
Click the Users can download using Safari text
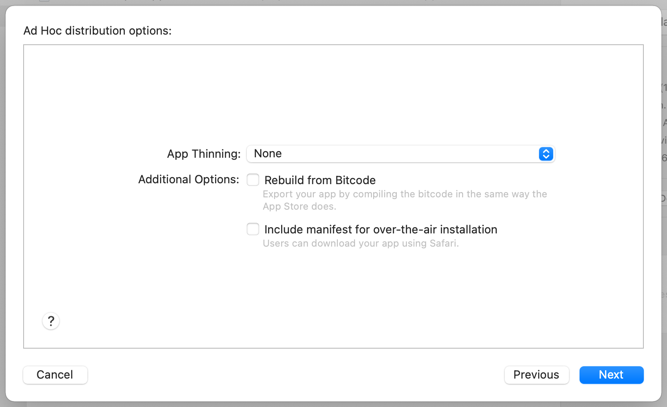[361, 243]
